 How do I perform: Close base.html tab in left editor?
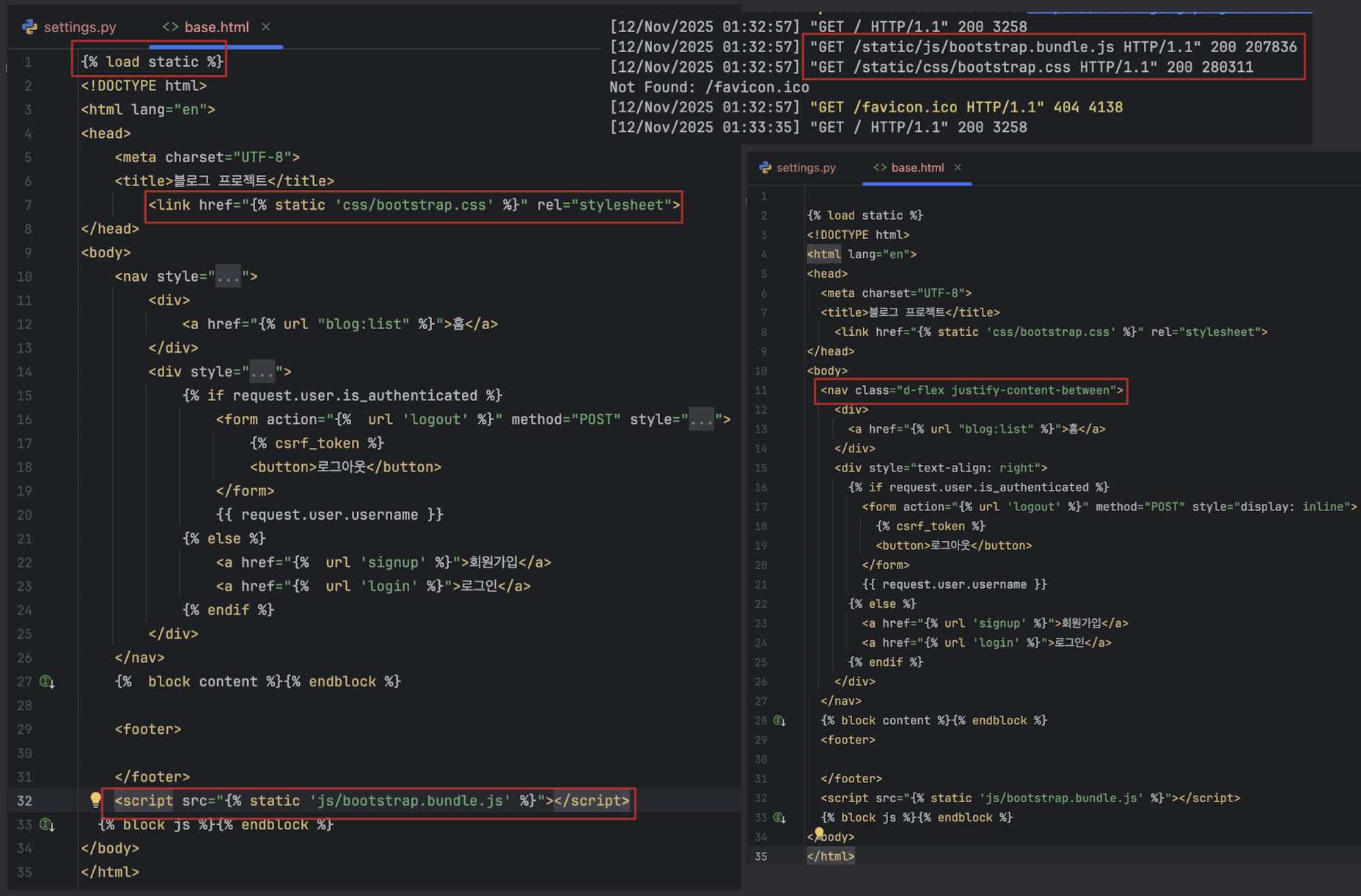coord(266,27)
